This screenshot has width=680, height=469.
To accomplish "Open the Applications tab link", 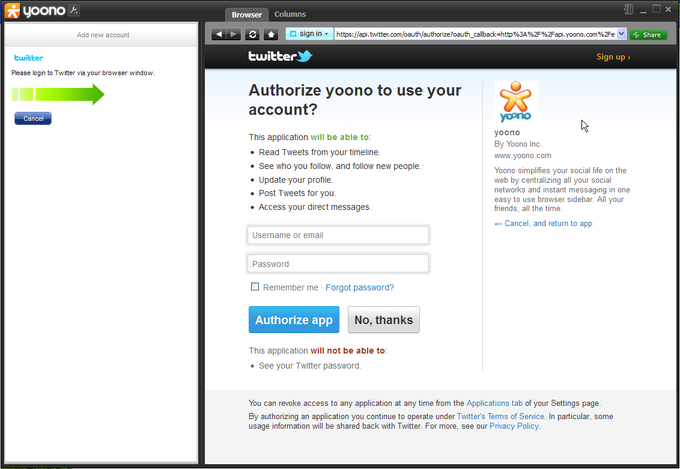I will (x=494, y=403).
